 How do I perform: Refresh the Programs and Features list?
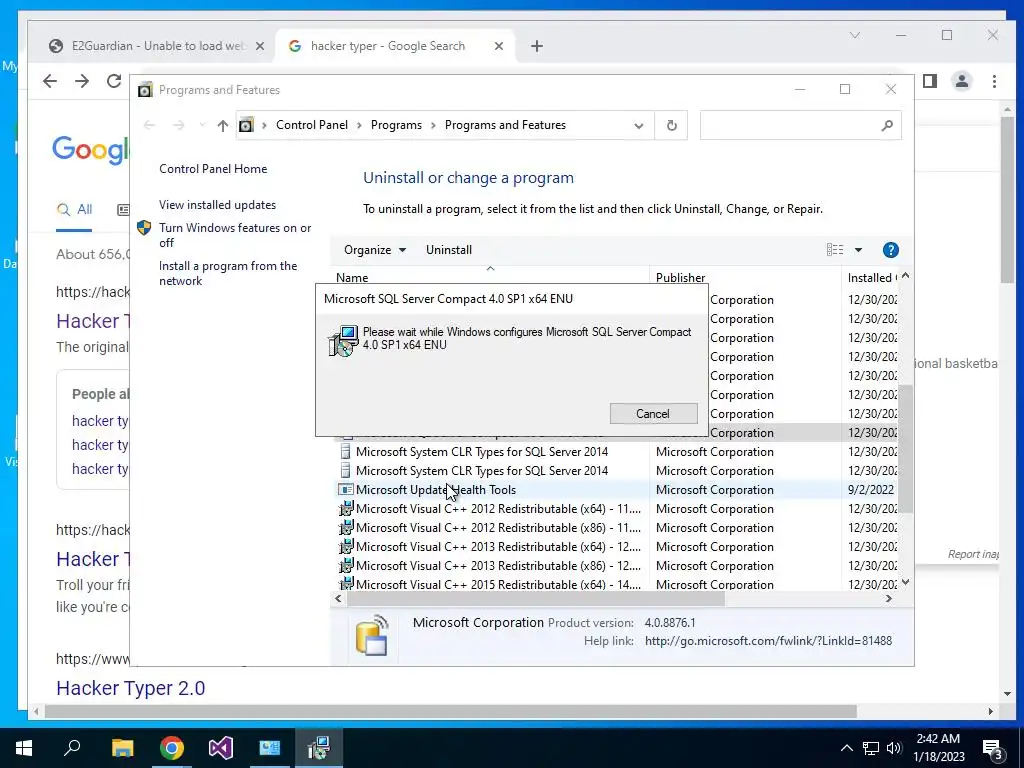(671, 125)
